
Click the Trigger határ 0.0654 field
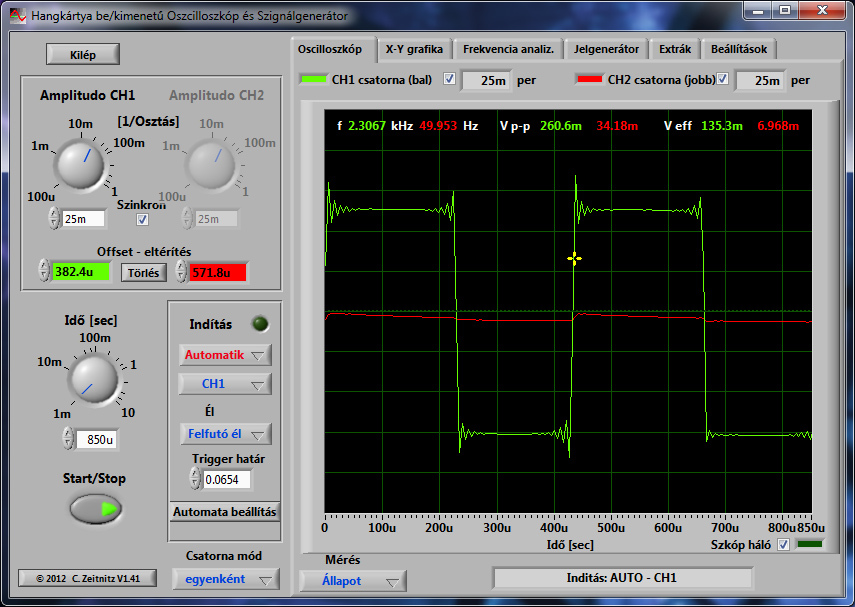[227, 479]
